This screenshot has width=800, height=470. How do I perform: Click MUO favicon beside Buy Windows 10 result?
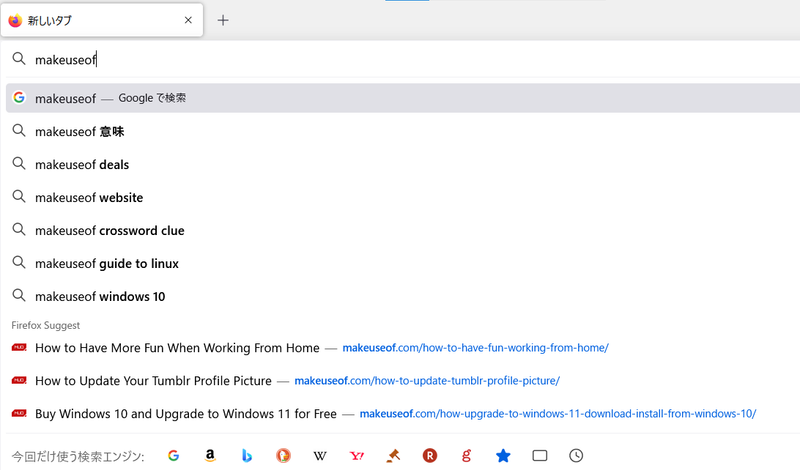pyautogui.click(x=19, y=413)
